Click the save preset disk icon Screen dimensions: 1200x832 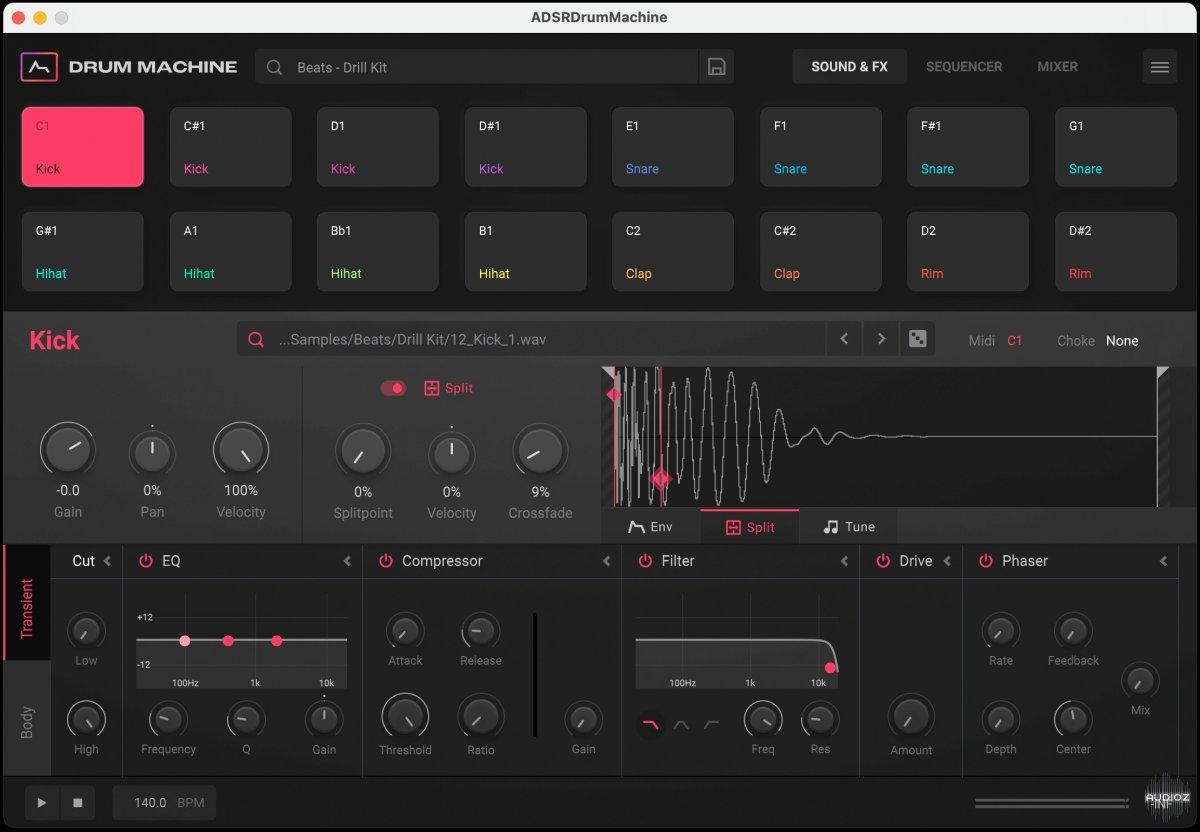[716, 67]
